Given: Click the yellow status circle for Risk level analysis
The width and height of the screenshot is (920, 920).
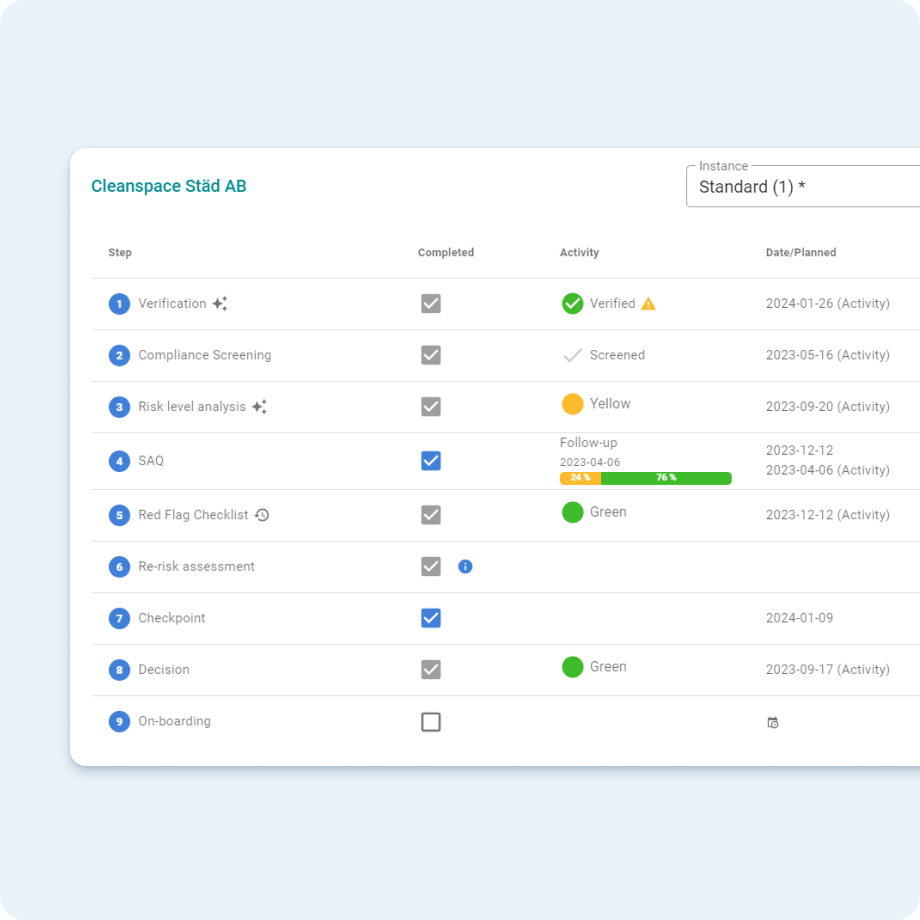Looking at the screenshot, I should (x=571, y=404).
